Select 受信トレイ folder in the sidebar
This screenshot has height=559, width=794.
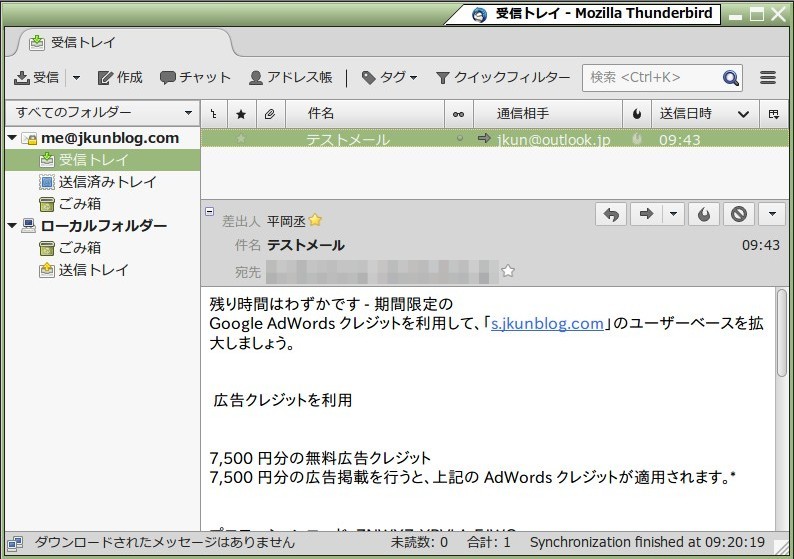[103, 160]
